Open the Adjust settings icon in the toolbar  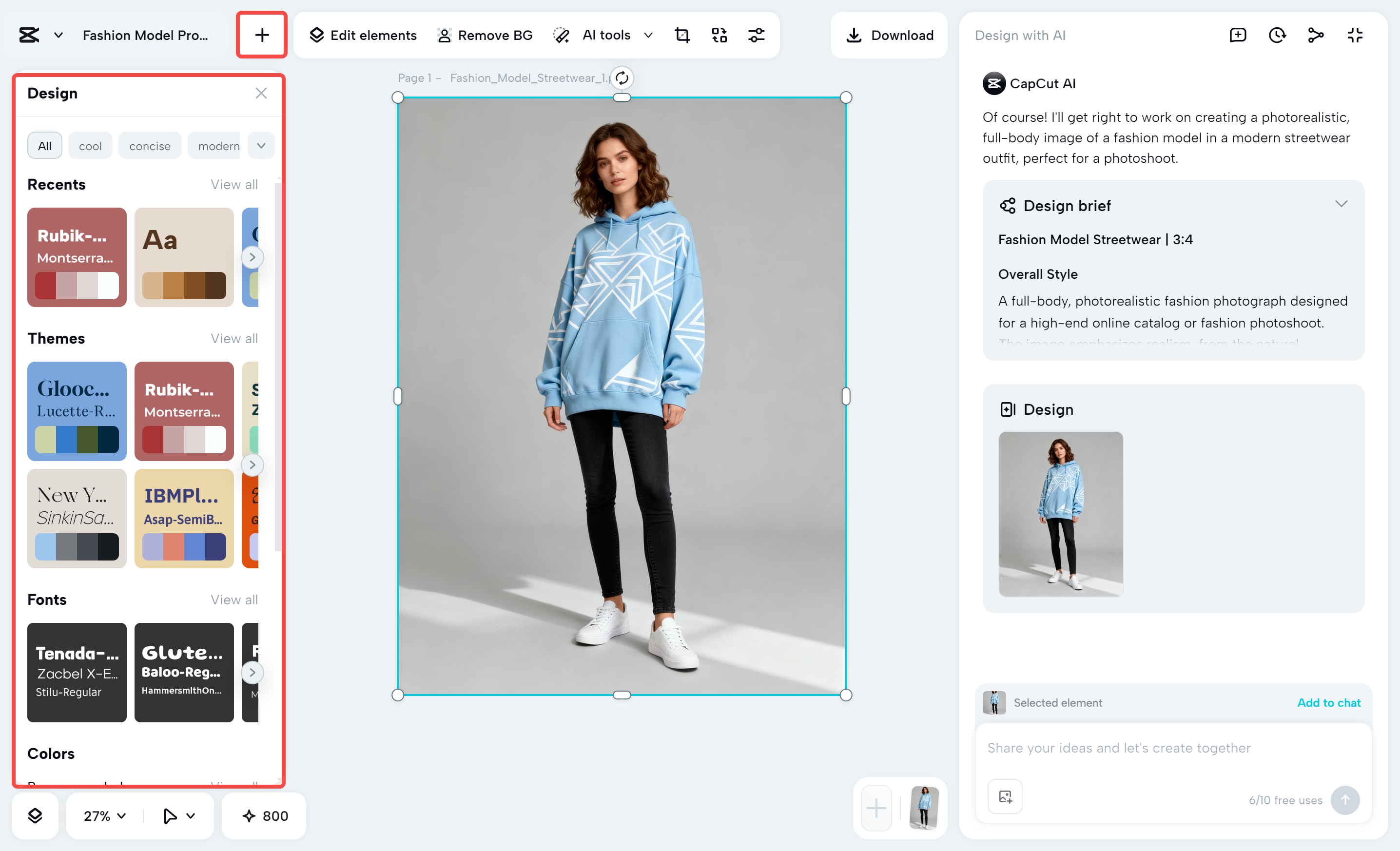pos(756,35)
